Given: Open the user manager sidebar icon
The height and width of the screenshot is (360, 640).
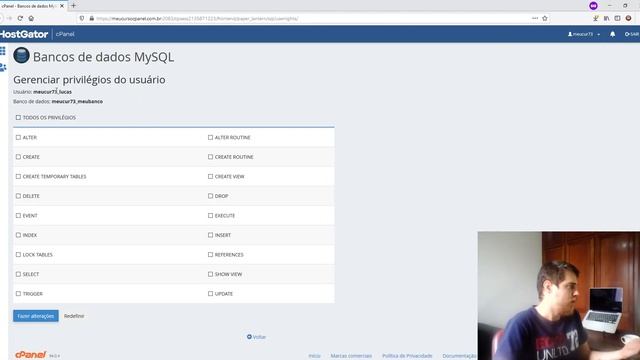Looking at the screenshot, I should click(x=3, y=67).
